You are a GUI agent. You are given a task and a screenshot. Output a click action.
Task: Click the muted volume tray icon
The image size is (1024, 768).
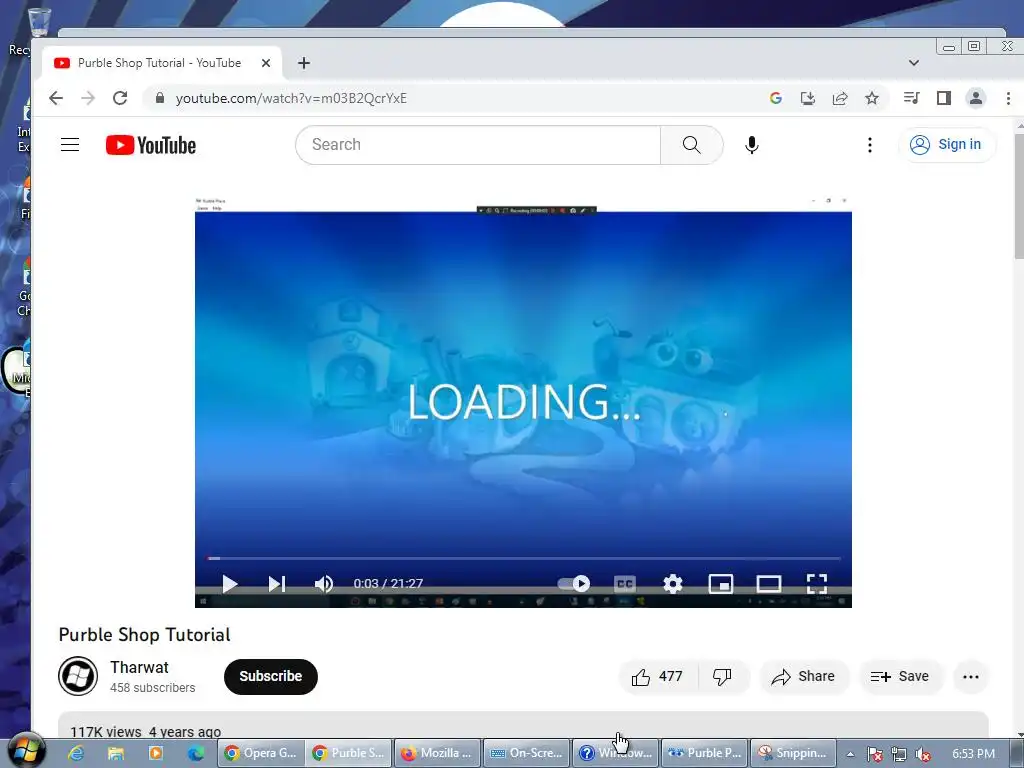(923, 754)
